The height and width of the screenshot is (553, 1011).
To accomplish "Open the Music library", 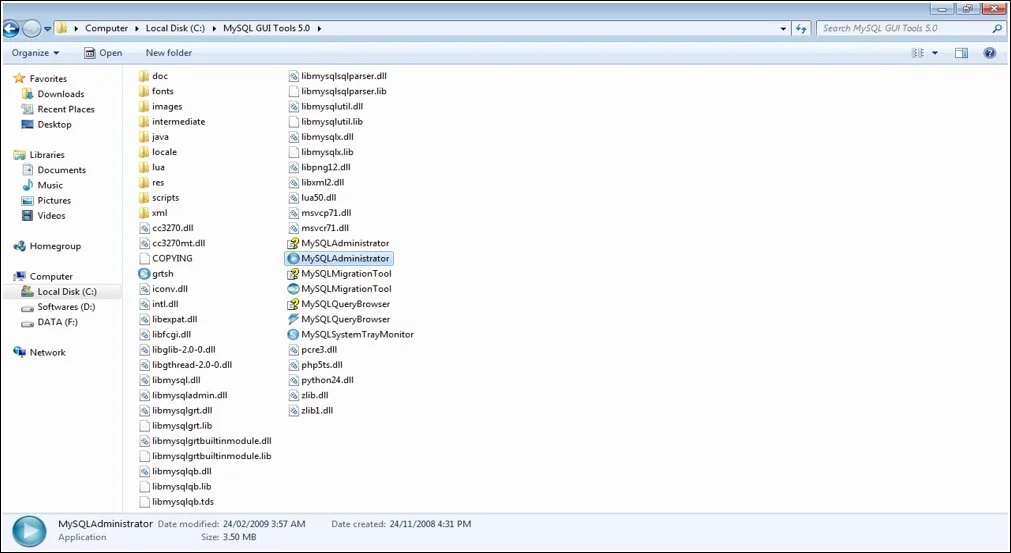I will click(42, 185).
